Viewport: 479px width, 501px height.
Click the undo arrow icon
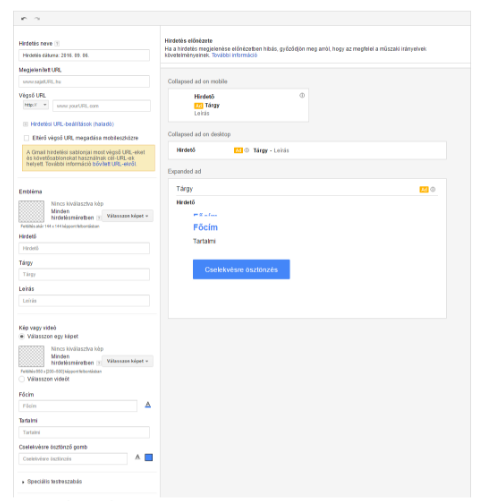tap(24, 19)
